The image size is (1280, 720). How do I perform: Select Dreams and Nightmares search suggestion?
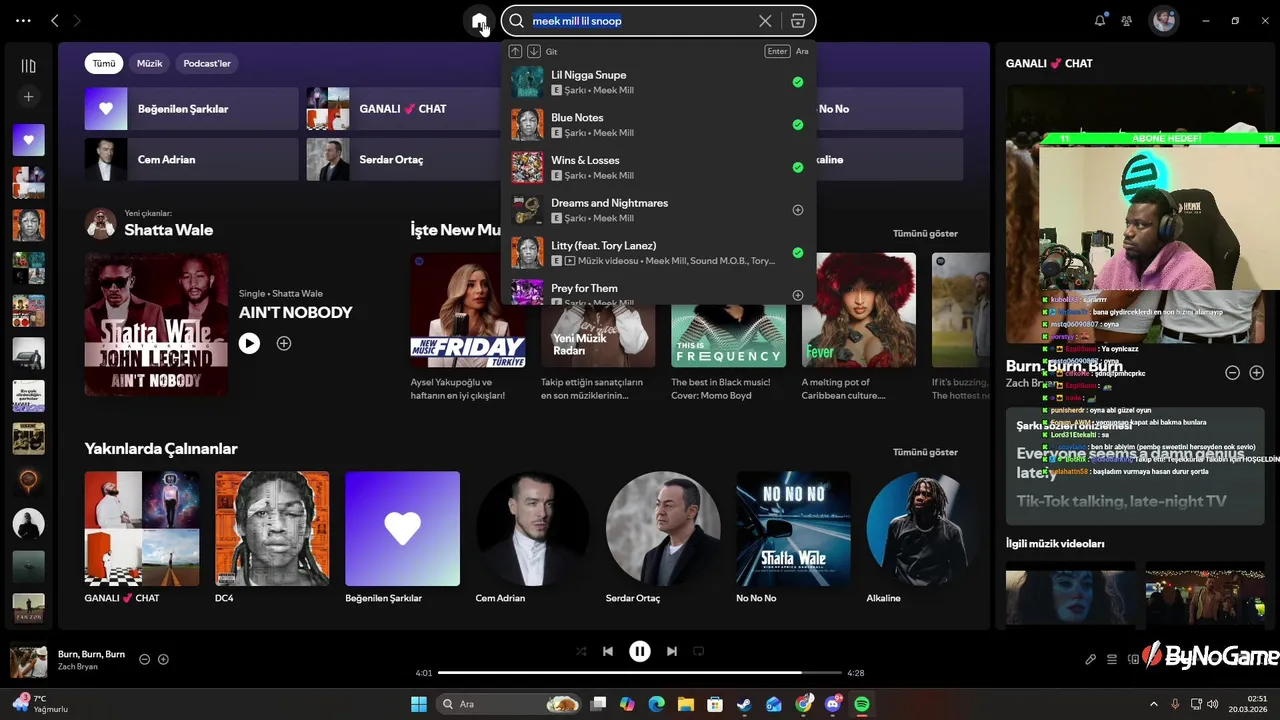click(x=659, y=210)
